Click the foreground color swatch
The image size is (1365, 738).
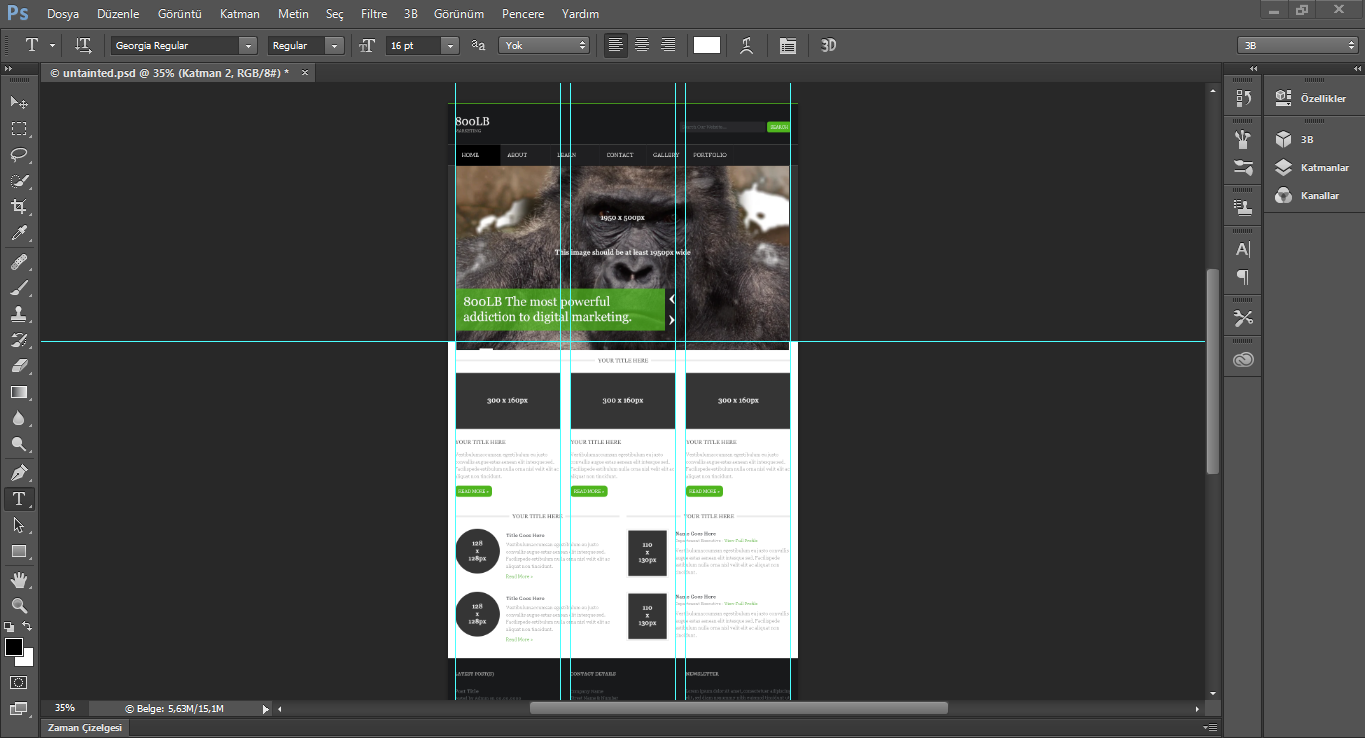coord(14,647)
